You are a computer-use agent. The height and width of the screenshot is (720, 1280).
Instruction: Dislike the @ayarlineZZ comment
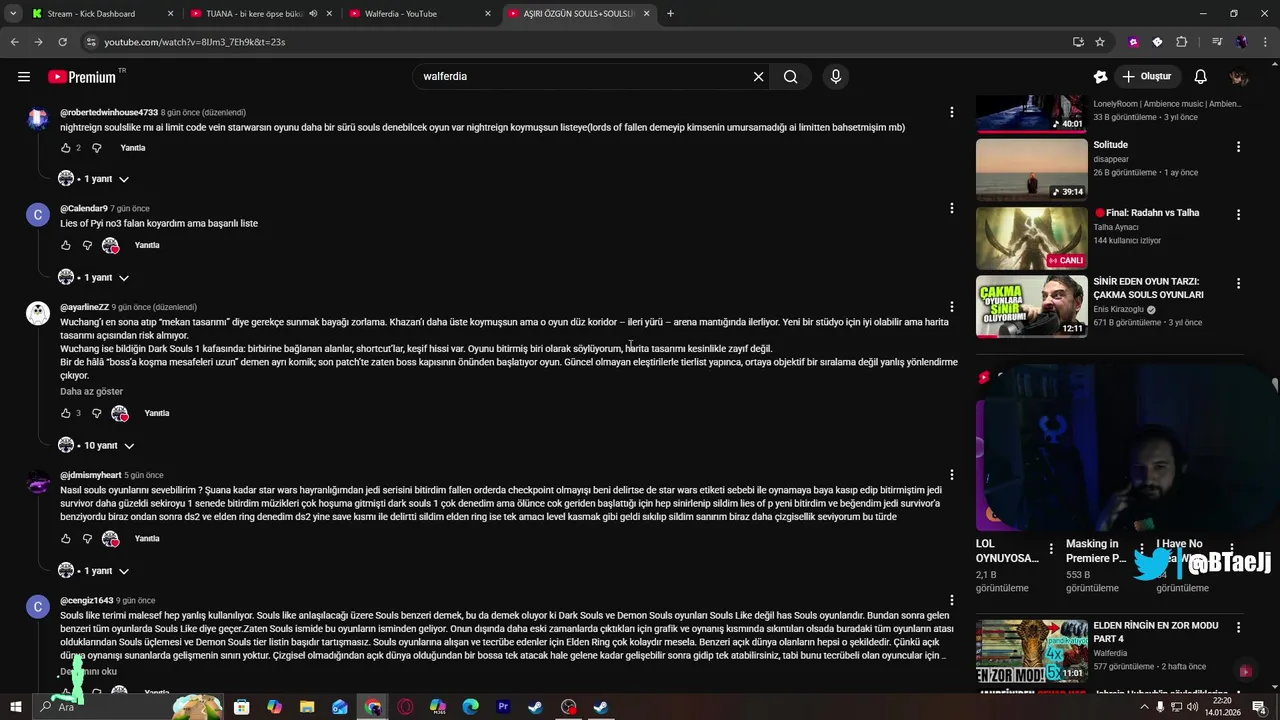pos(97,413)
